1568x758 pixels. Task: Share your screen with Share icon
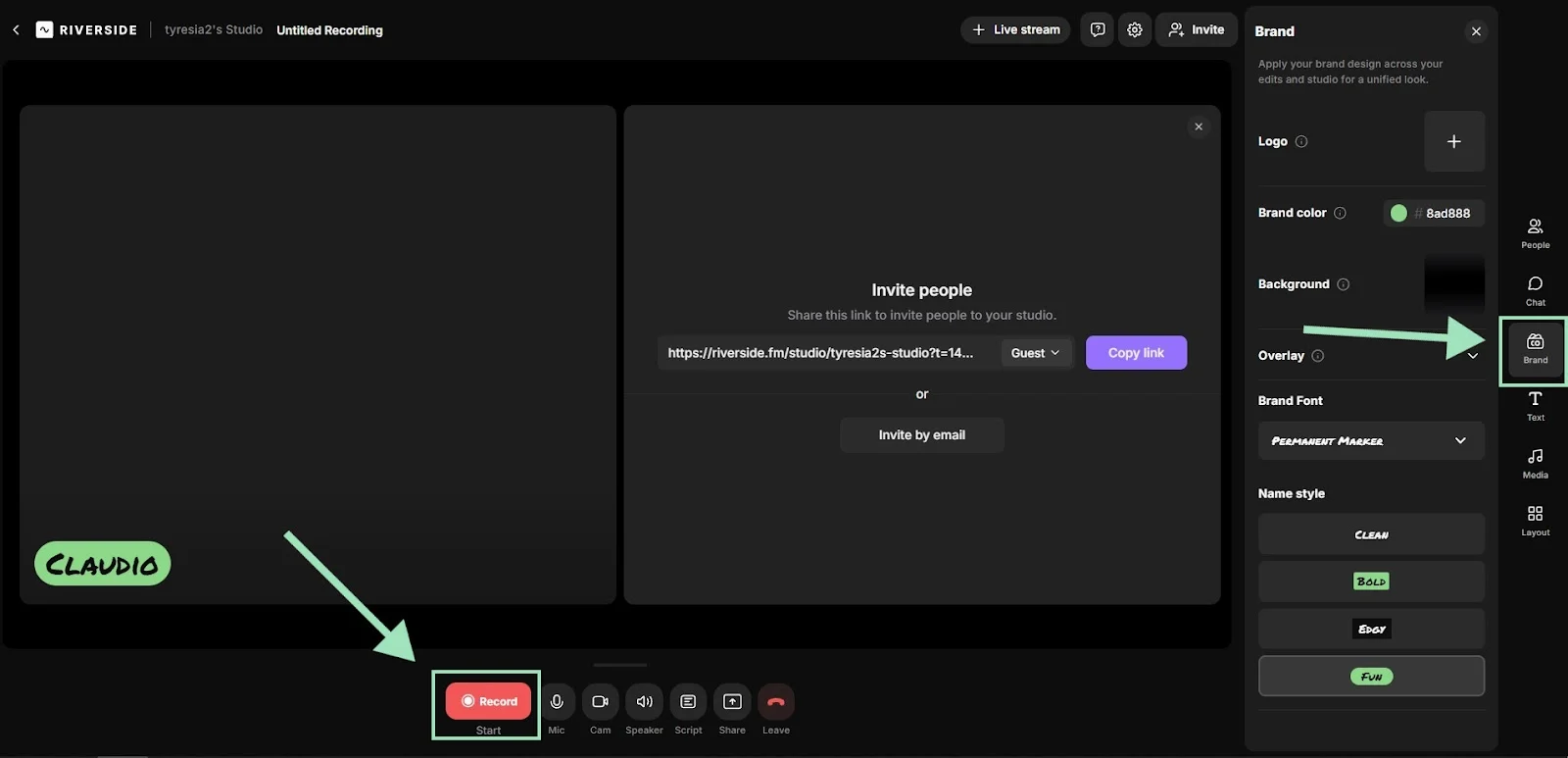click(x=732, y=701)
